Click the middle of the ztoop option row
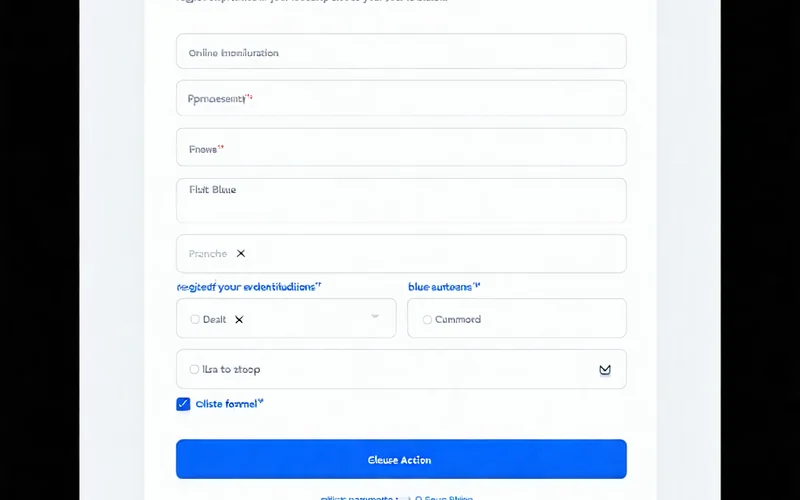This screenshot has width=800, height=500. point(400,369)
